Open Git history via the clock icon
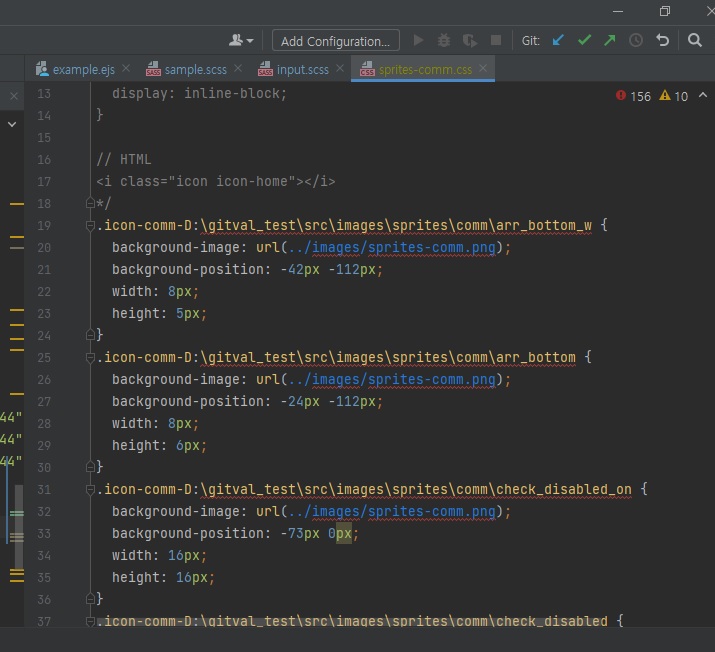This screenshot has width=715, height=652. [636, 41]
